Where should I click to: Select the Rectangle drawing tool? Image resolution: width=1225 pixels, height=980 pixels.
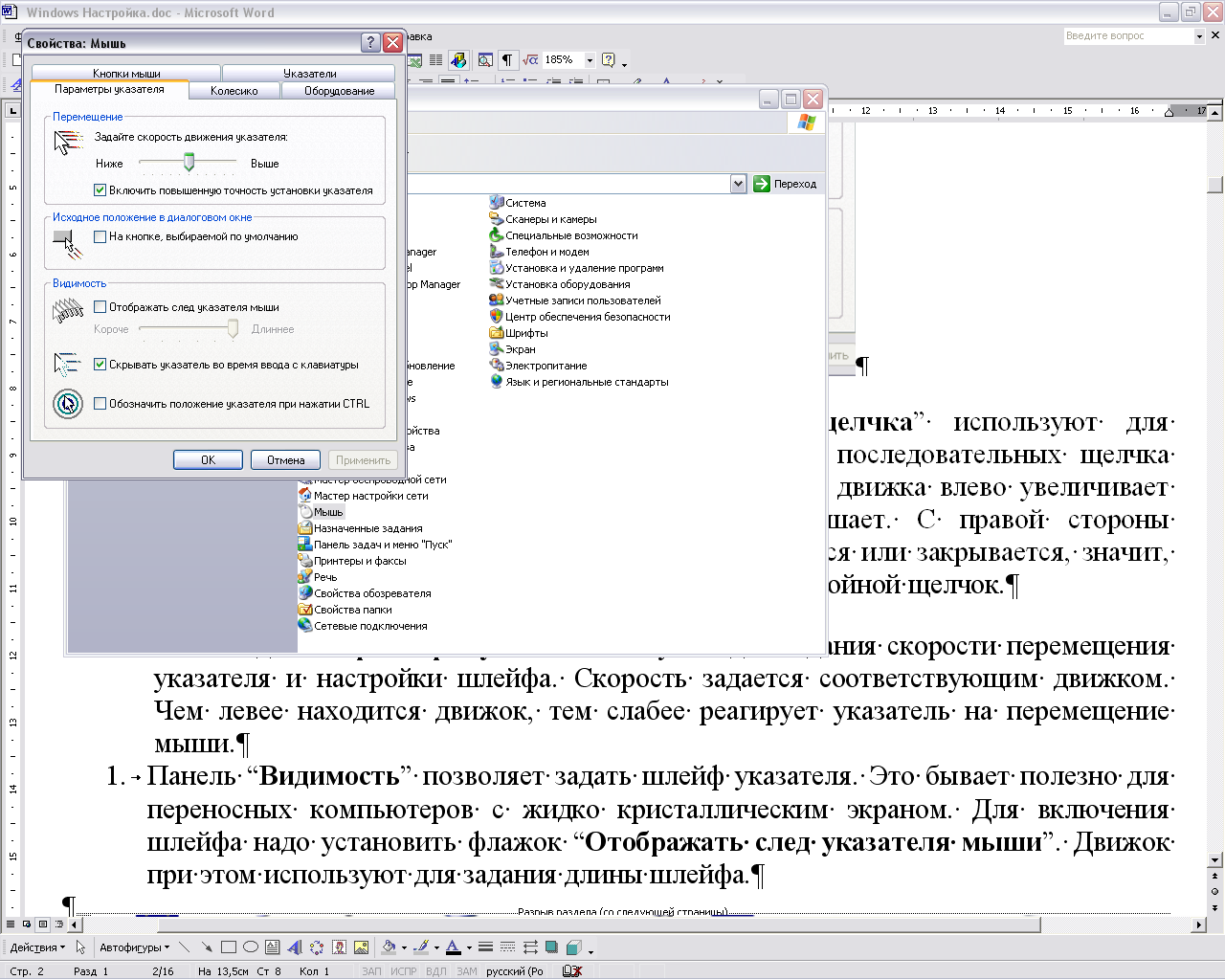[x=229, y=947]
